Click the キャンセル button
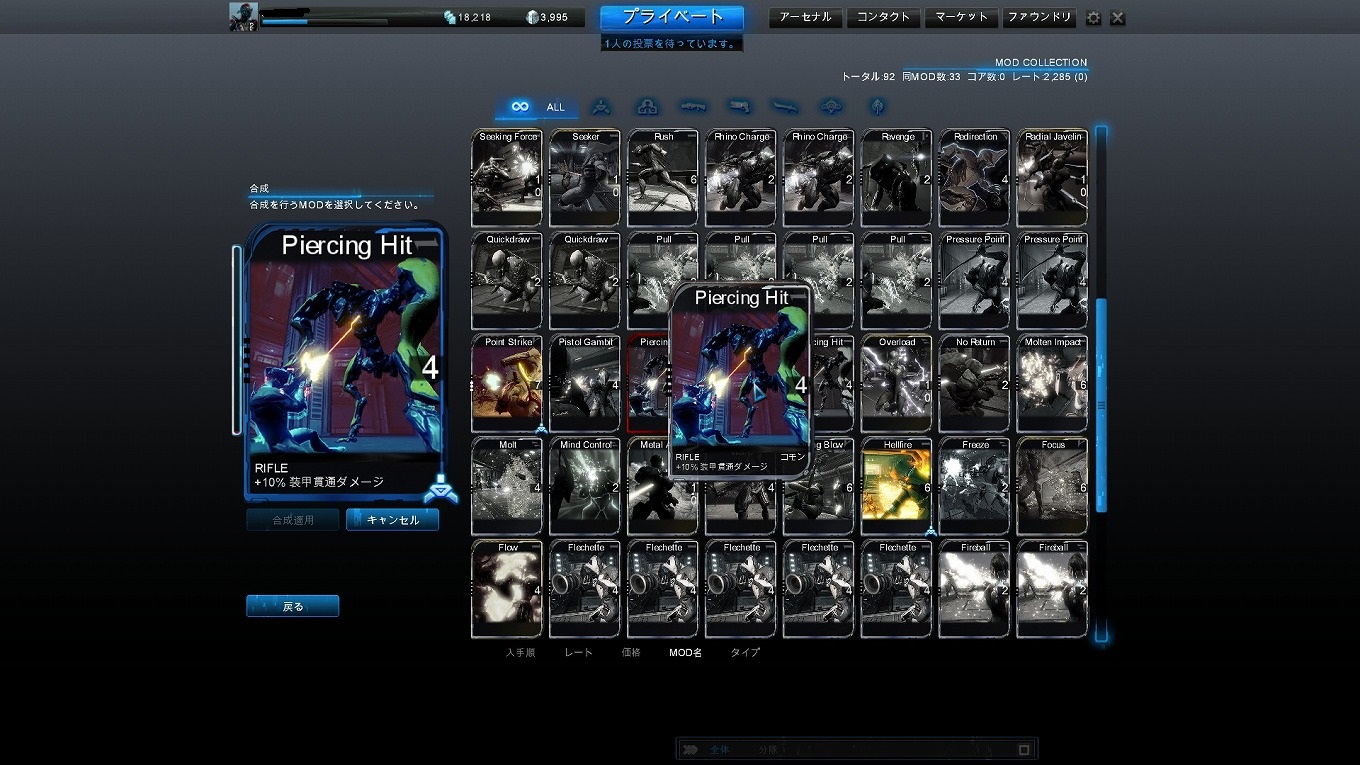1360x765 pixels. pyautogui.click(x=392, y=520)
